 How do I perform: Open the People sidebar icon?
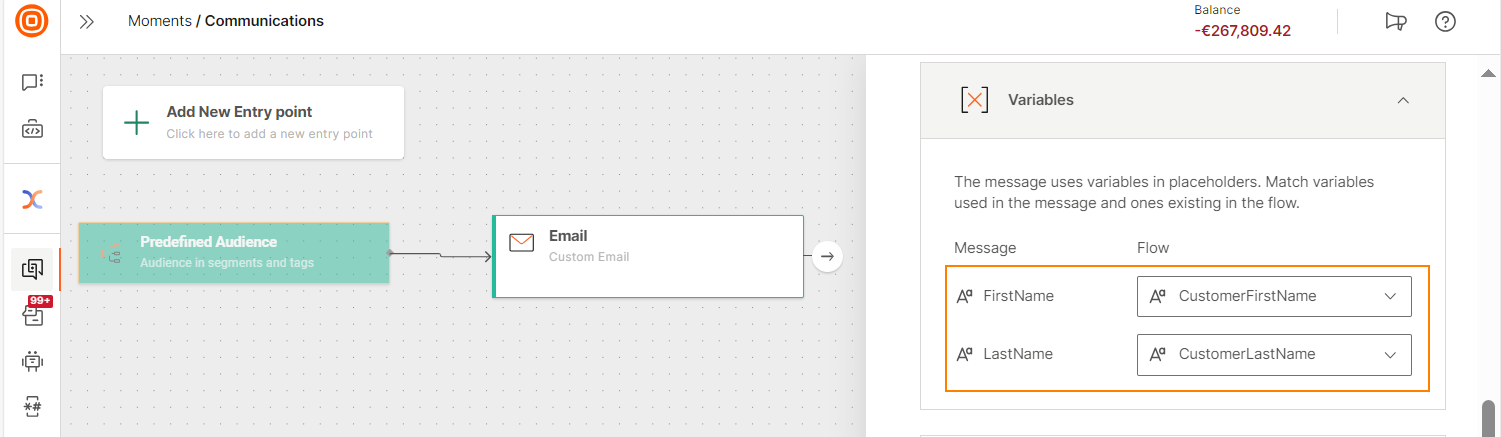coord(32,269)
